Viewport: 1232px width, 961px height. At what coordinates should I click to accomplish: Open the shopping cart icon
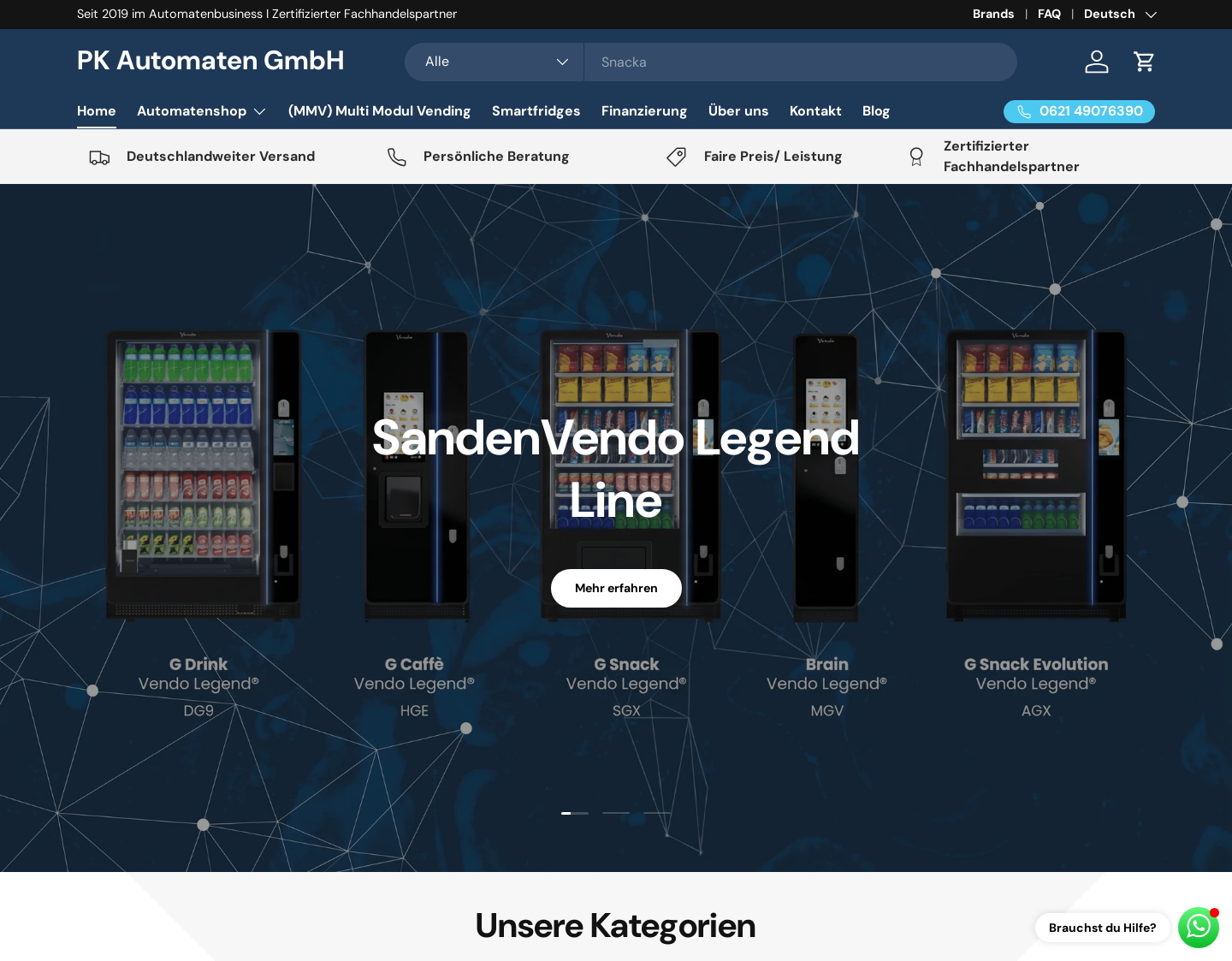(x=1144, y=62)
